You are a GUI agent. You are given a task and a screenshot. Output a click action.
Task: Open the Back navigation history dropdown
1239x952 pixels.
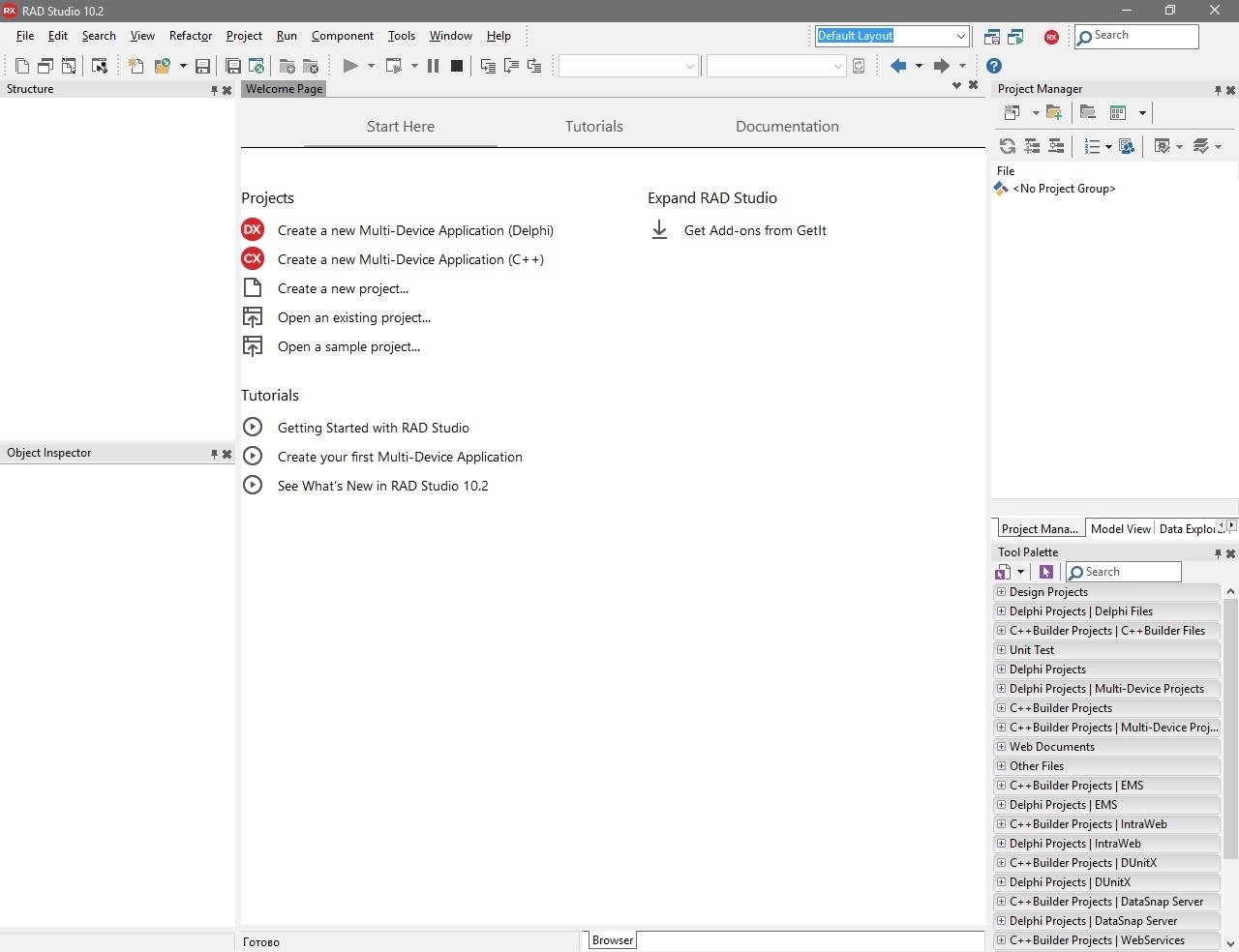919,66
